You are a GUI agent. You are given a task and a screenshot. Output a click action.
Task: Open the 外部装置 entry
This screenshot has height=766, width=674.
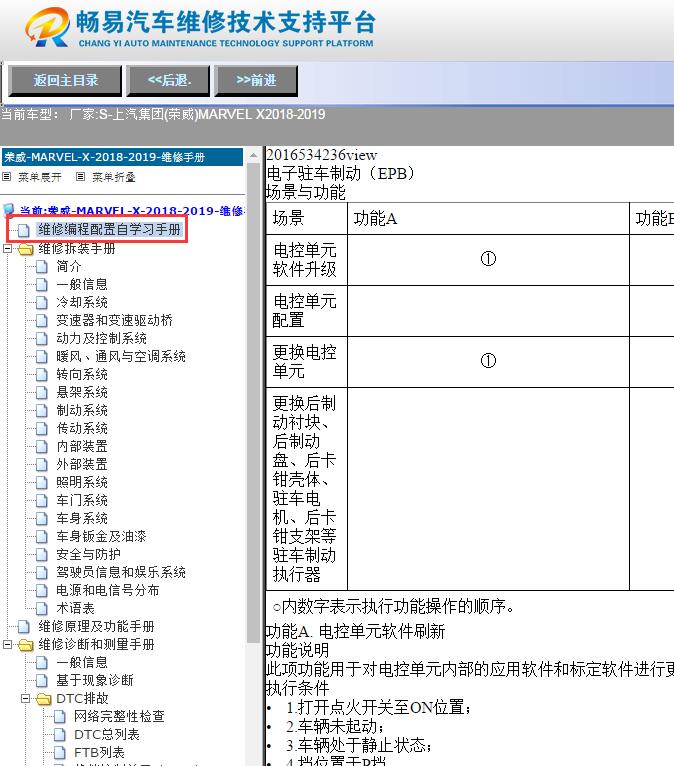(x=82, y=464)
